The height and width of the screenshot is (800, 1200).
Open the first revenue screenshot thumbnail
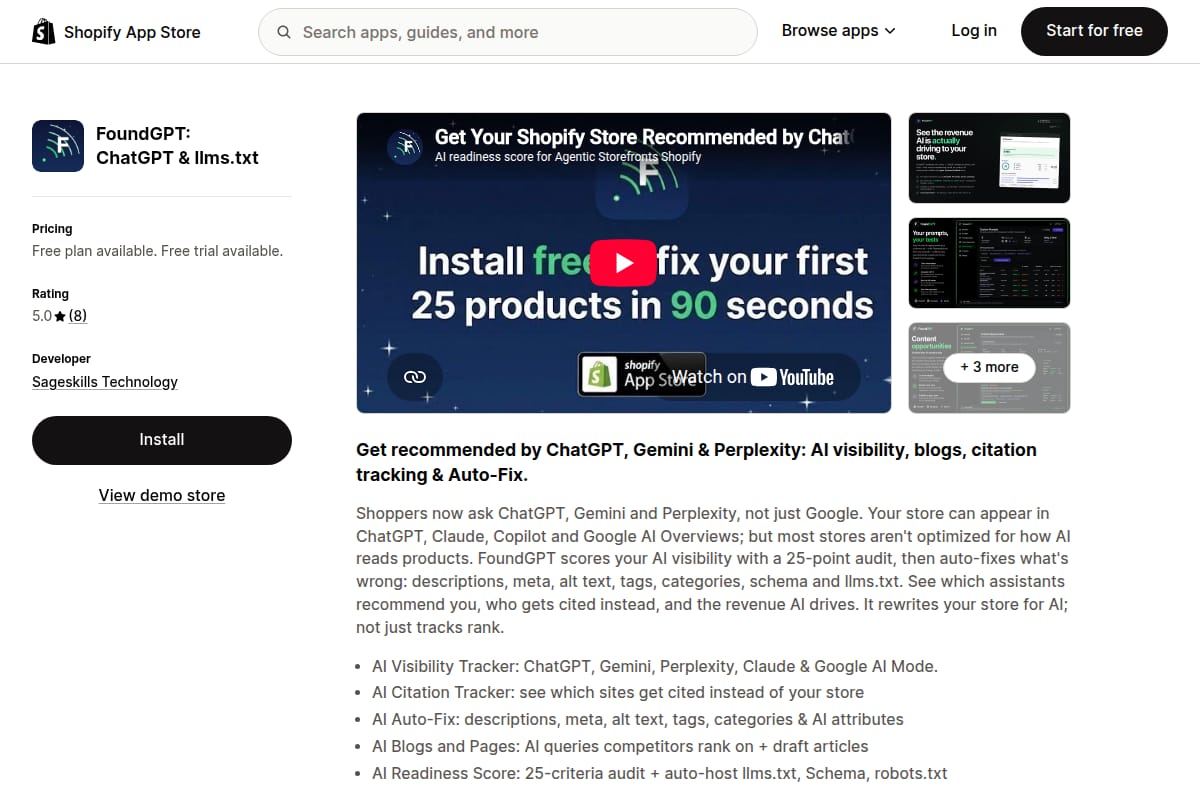tap(989, 158)
